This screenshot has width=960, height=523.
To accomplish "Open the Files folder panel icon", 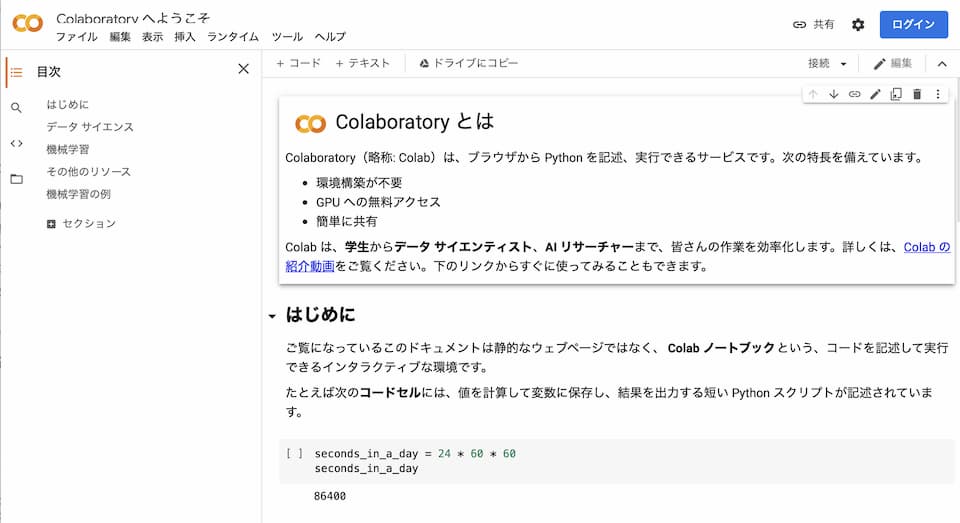I will pos(16,179).
